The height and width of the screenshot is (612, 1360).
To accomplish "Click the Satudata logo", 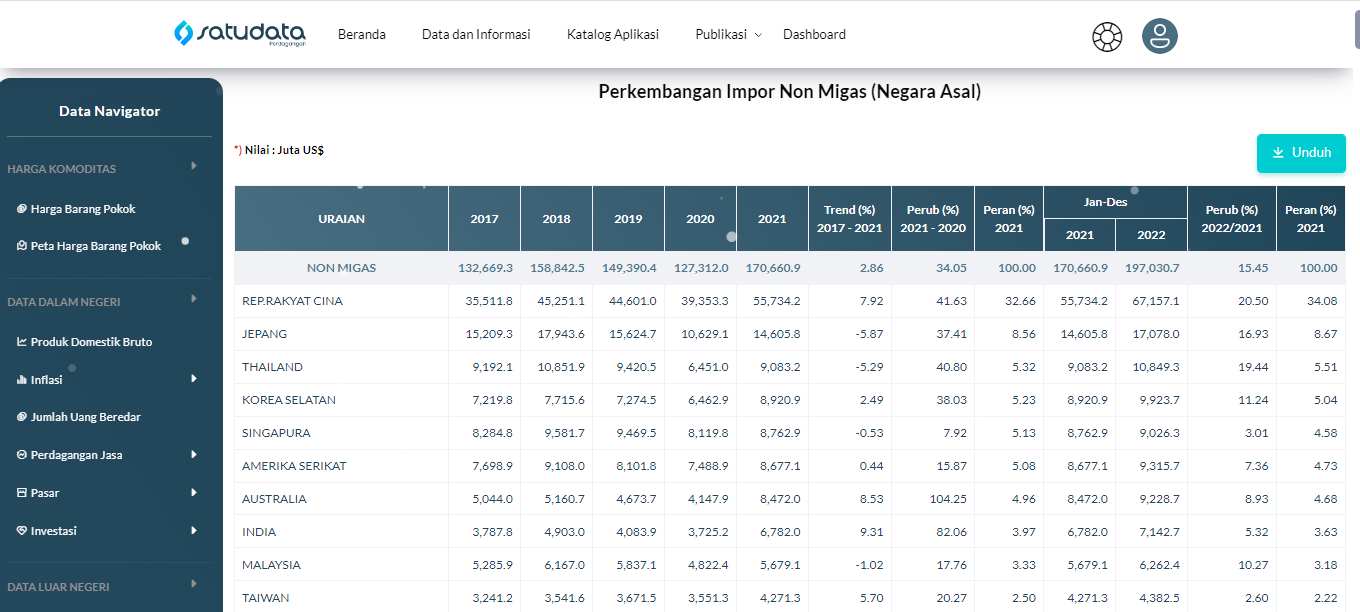I will (x=239, y=34).
